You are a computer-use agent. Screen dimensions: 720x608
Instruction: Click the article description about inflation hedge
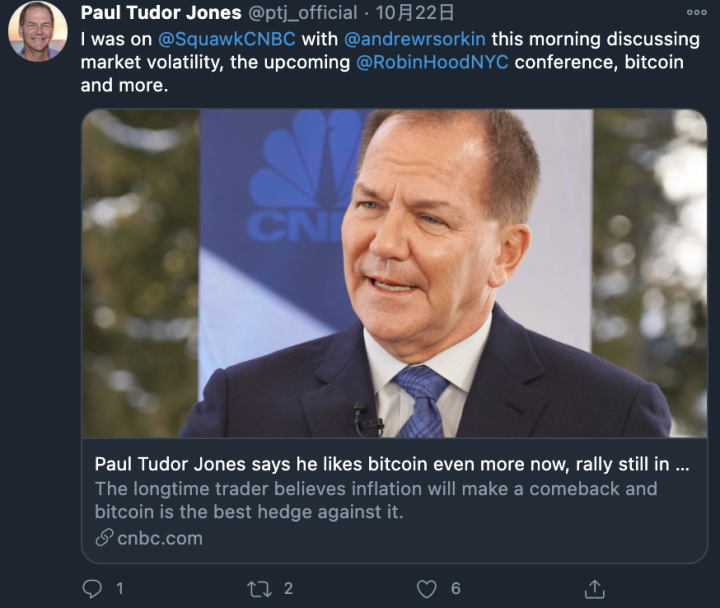376,500
